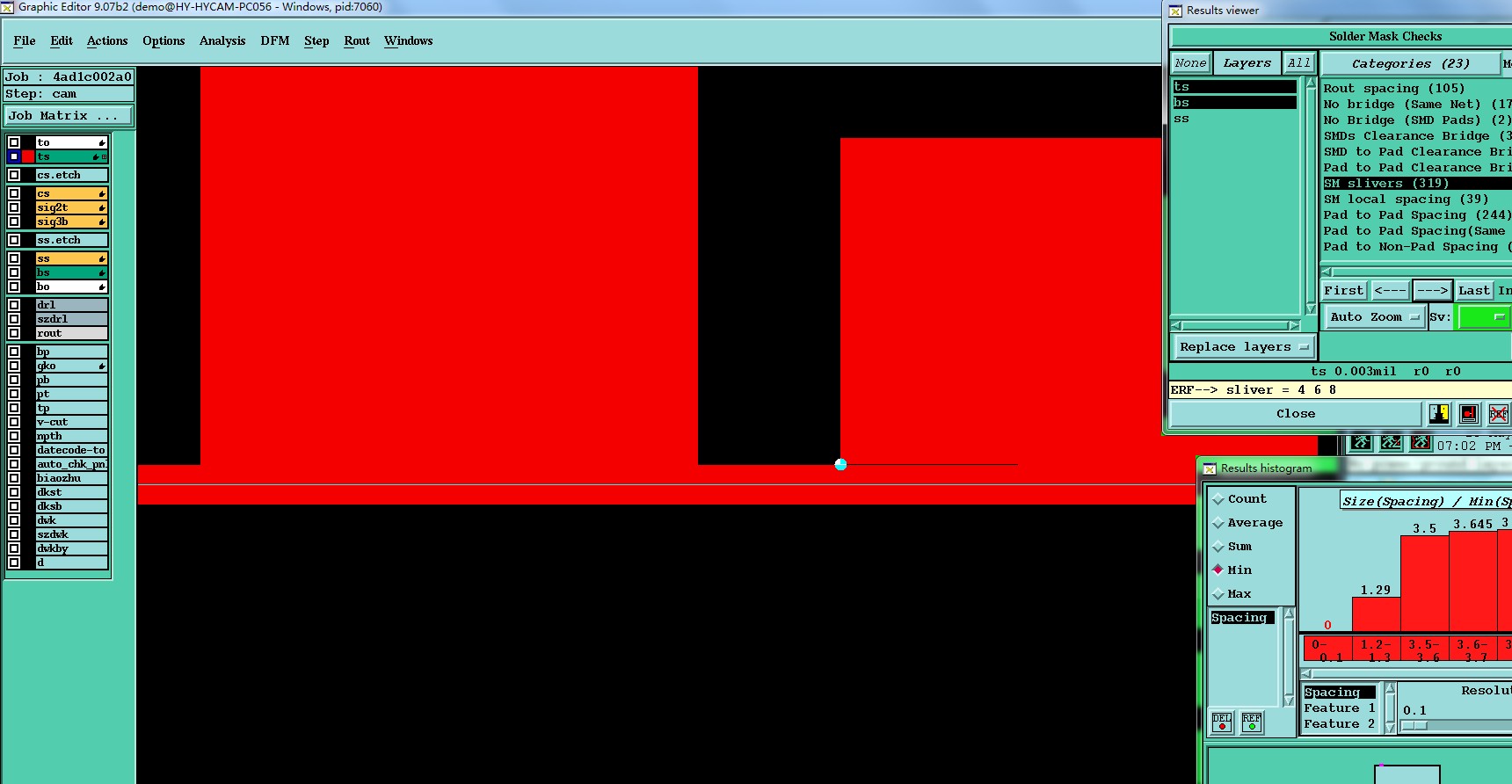Open the DFM menu
The height and width of the screenshot is (784, 1512).
(x=275, y=41)
